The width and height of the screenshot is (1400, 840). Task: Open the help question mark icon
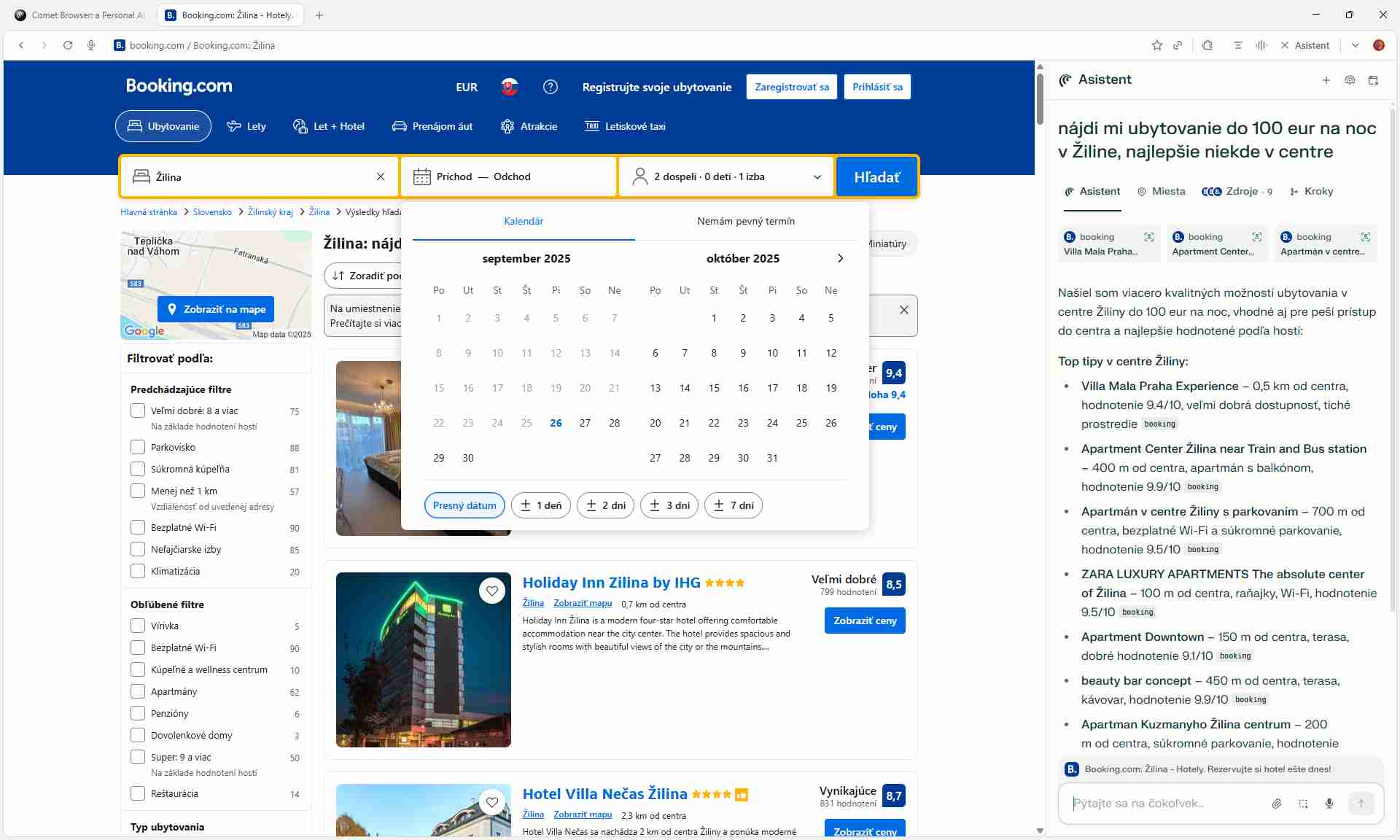tap(551, 87)
